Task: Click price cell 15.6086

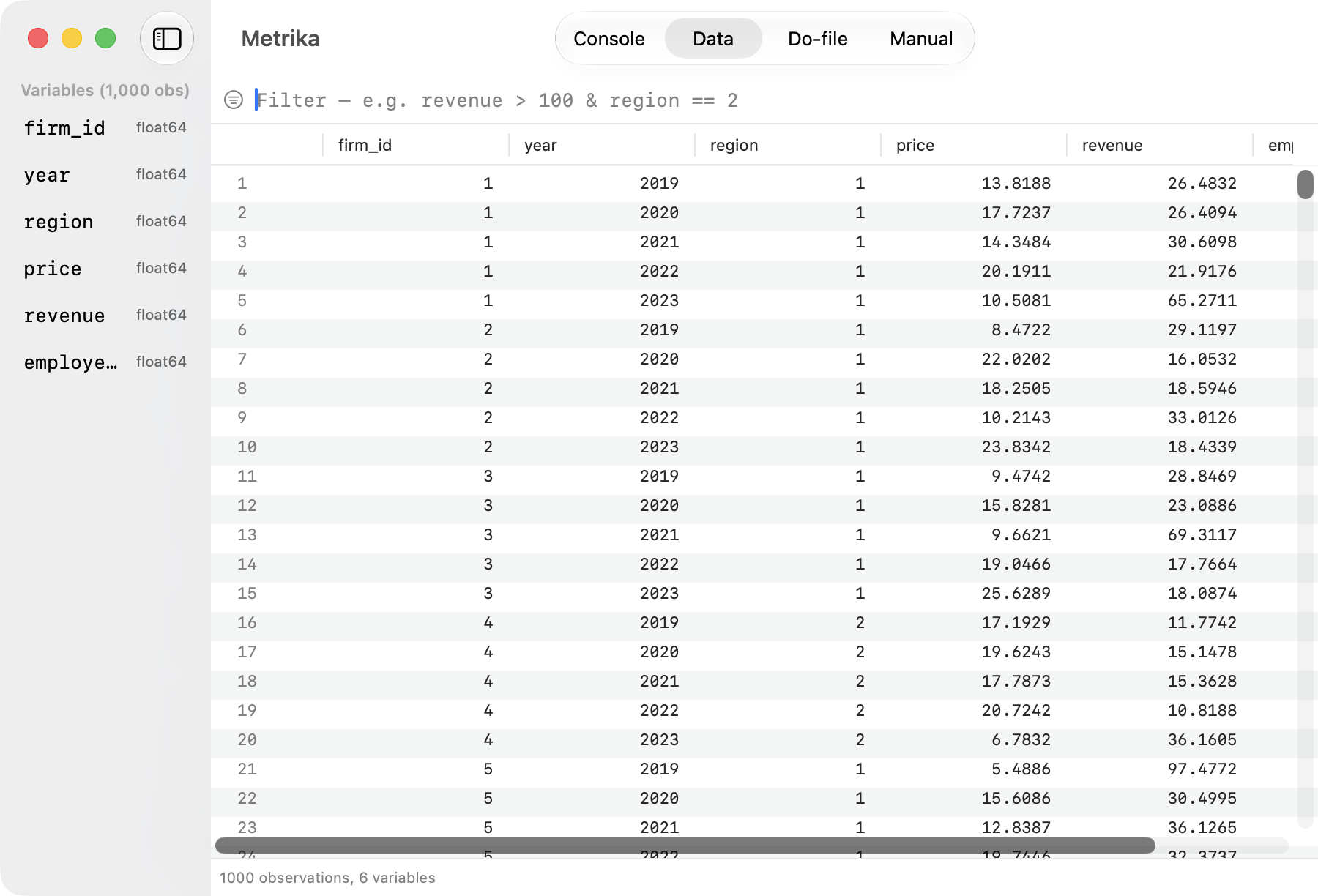Action: click(1016, 798)
